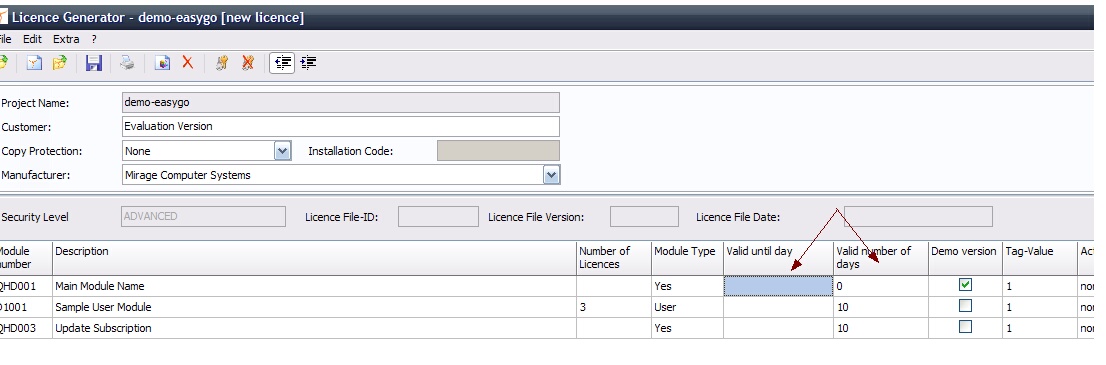Expand the Manufacturer dropdown list
1106x365 pixels.
552,174
